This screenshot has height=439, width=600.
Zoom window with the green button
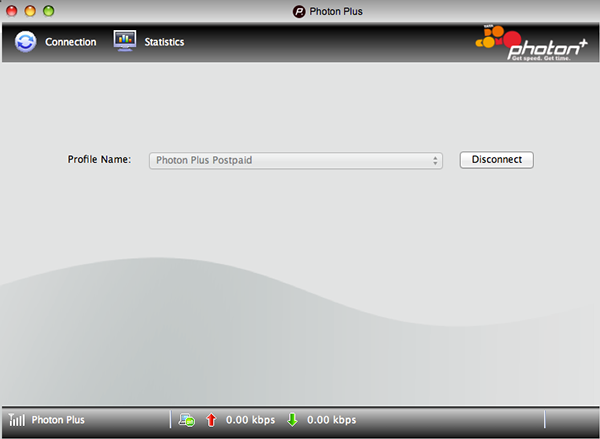[48, 11]
